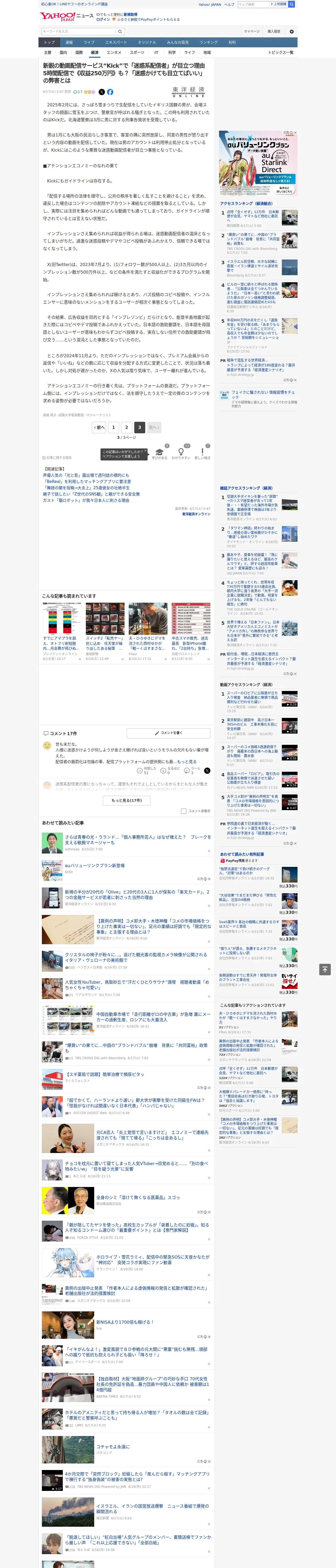Expand the comment via もっと見る link
The width and height of the screenshot is (336, 1568).
187,762
